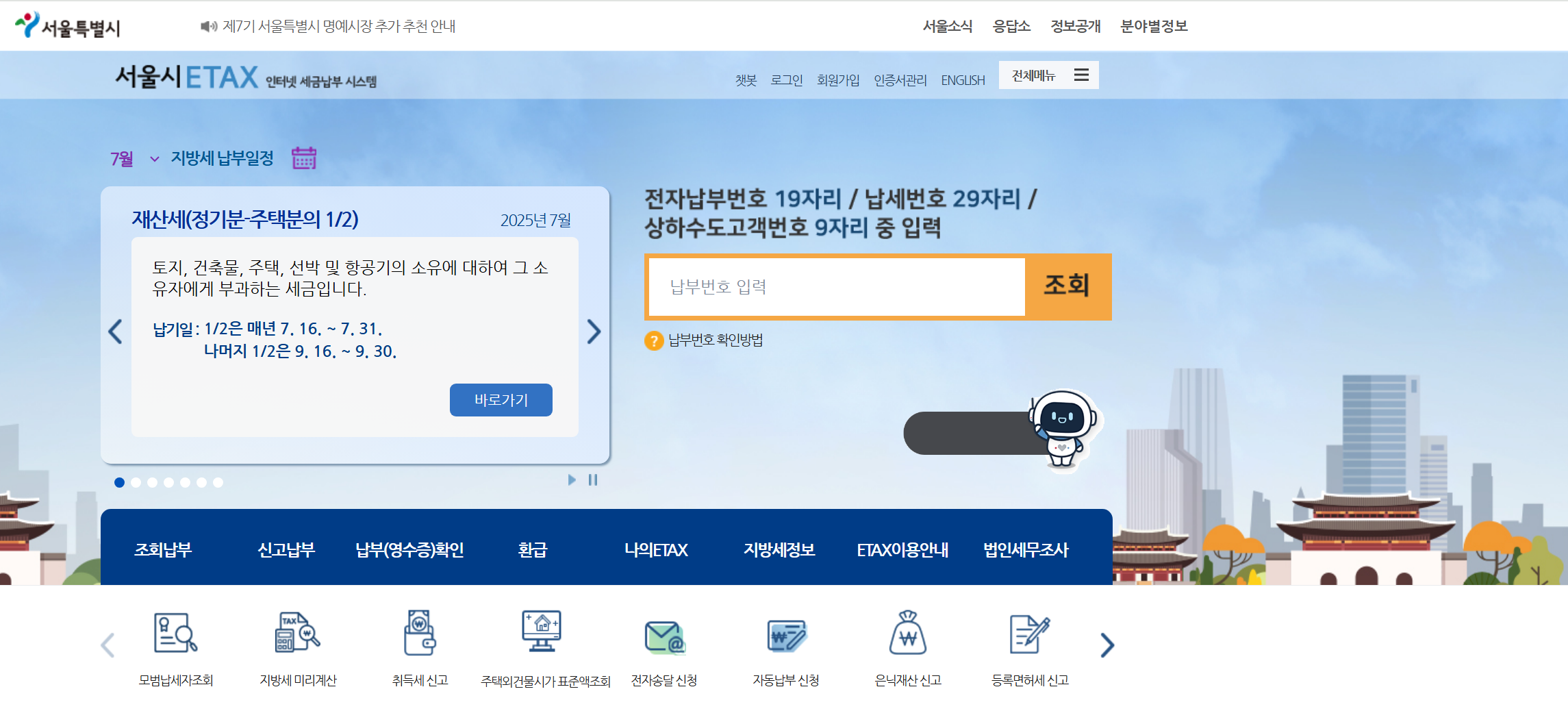This screenshot has height=711, width=1568.
Task: Open 납부번호 확인방법 help link
Action: (716, 340)
